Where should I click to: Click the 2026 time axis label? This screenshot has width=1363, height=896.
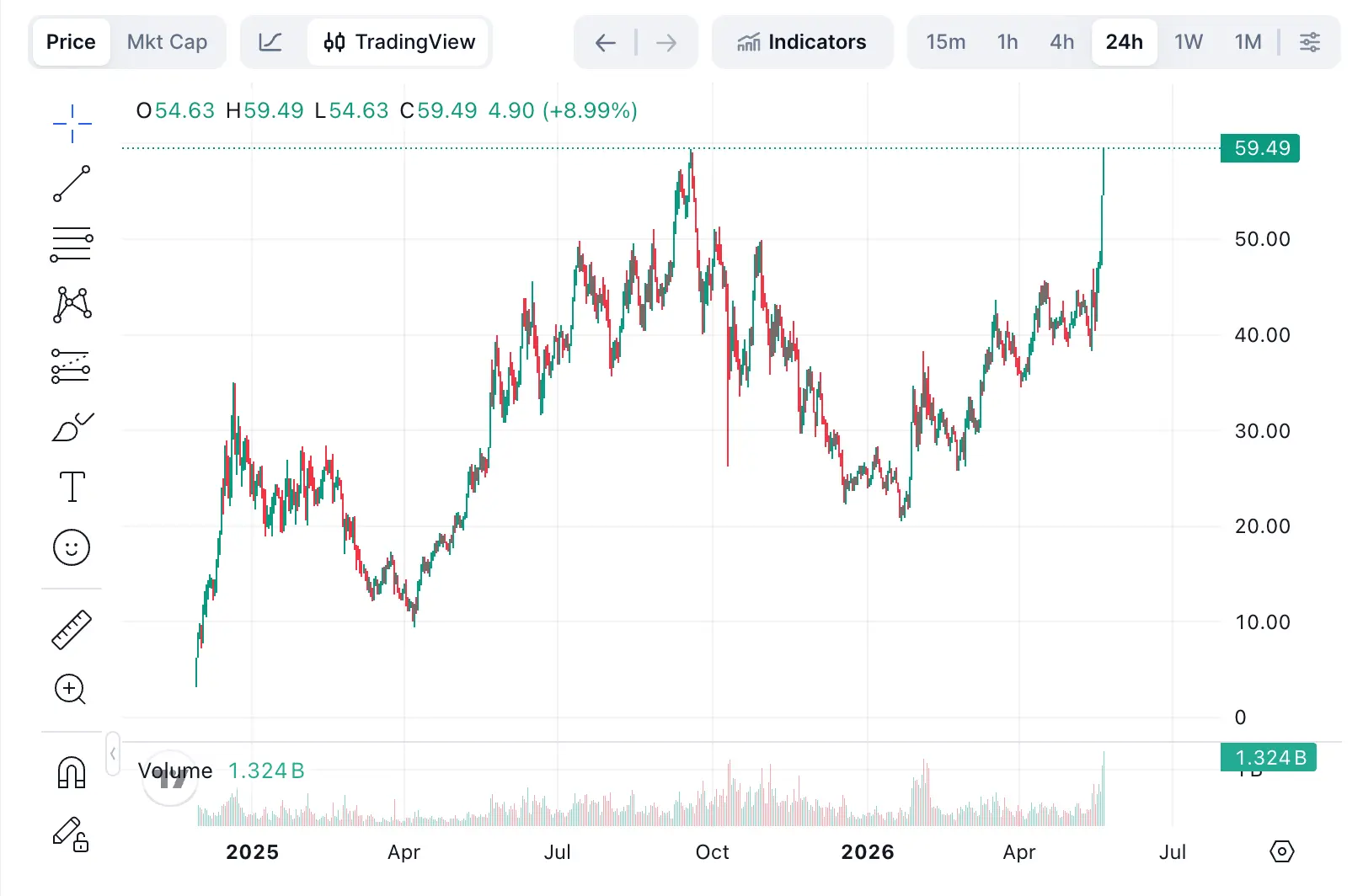pos(868,852)
